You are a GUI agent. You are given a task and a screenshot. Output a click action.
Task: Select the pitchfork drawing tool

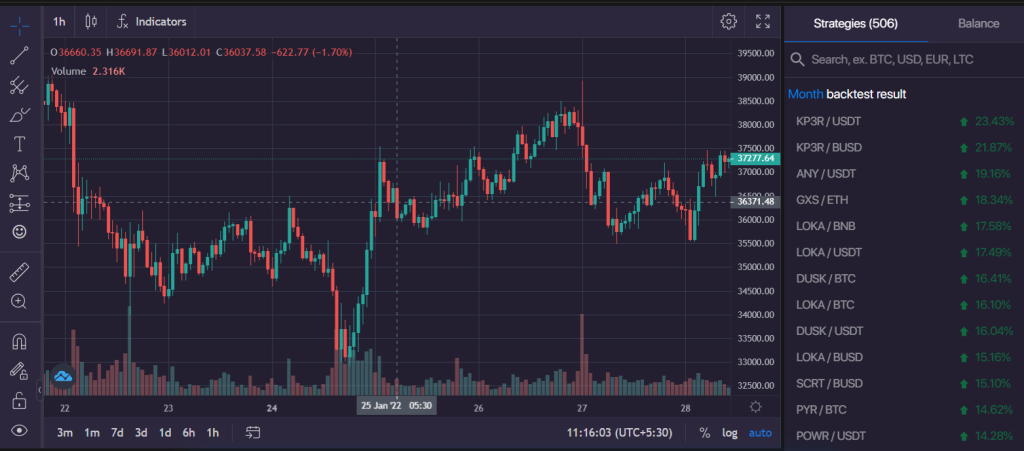(x=20, y=86)
